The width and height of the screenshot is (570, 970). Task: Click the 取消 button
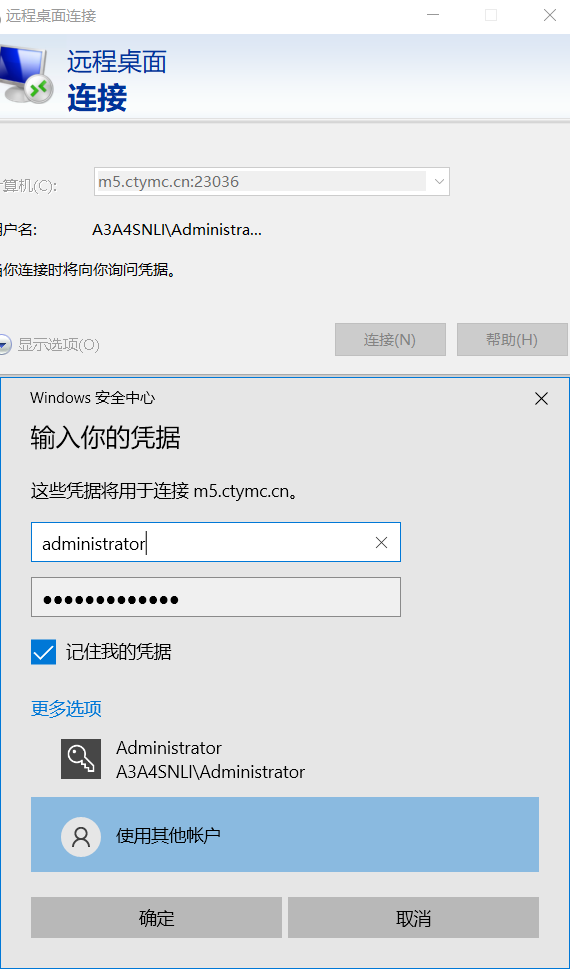point(413,917)
